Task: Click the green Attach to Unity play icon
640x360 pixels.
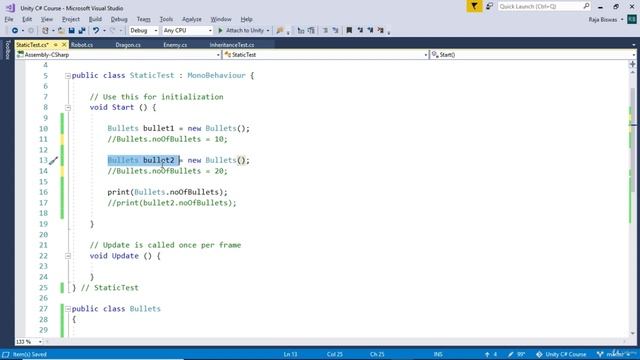Action: [x=220, y=31]
